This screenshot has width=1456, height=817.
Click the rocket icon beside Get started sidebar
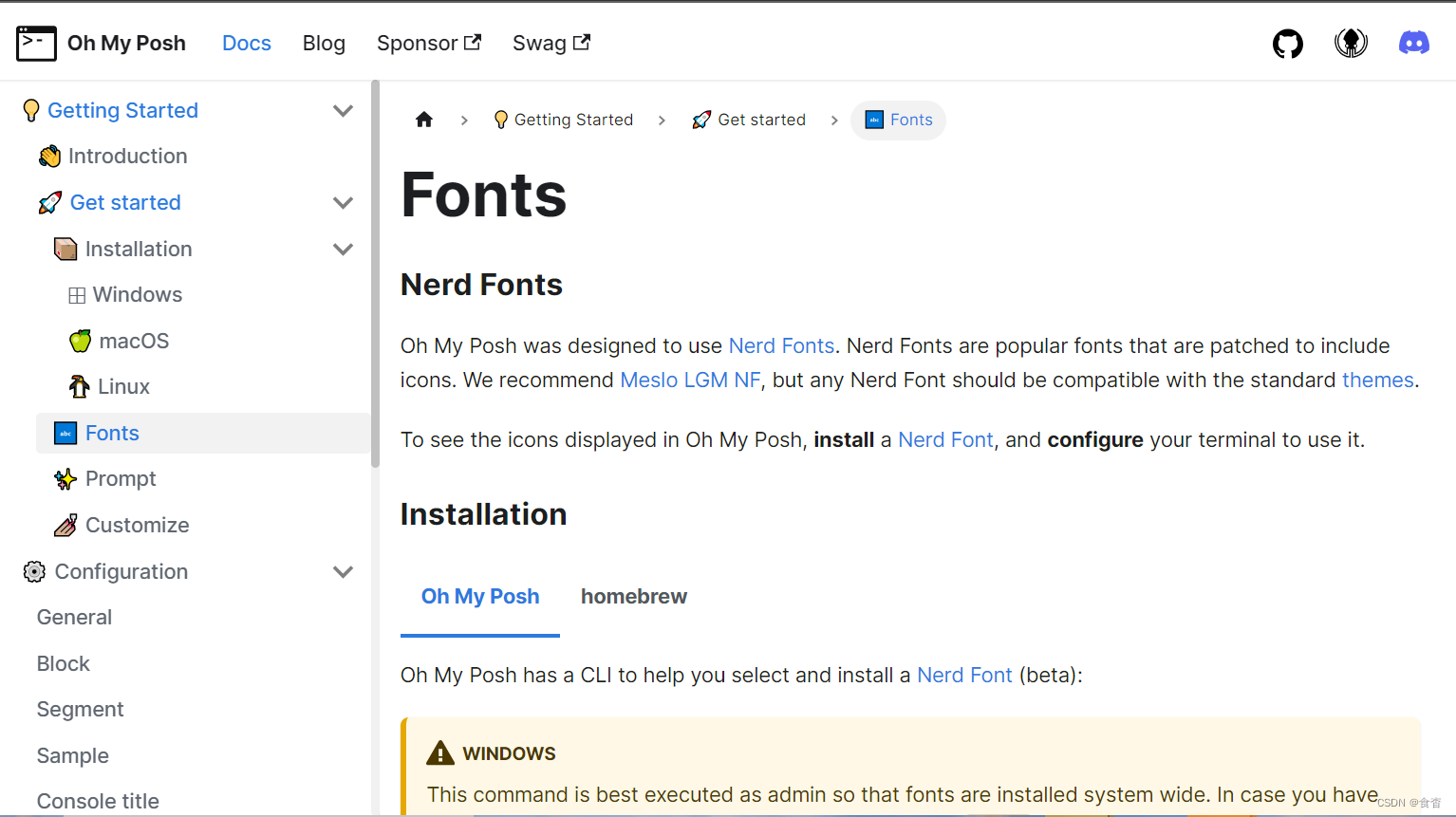click(50, 203)
